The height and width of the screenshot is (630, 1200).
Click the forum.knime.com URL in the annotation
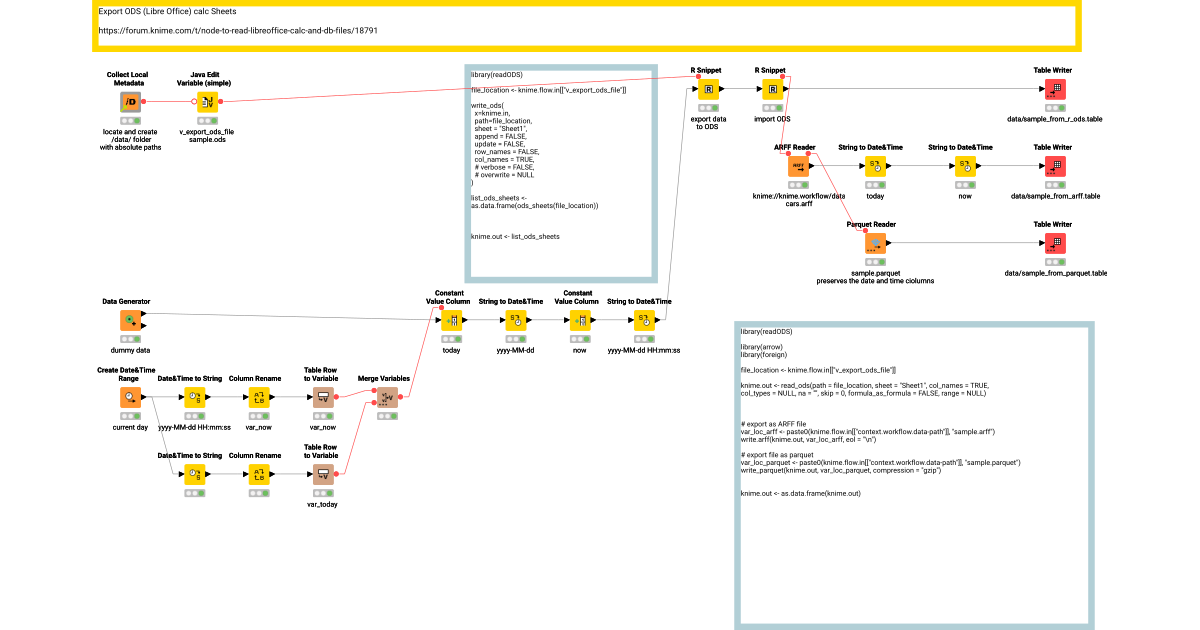coord(238,31)
